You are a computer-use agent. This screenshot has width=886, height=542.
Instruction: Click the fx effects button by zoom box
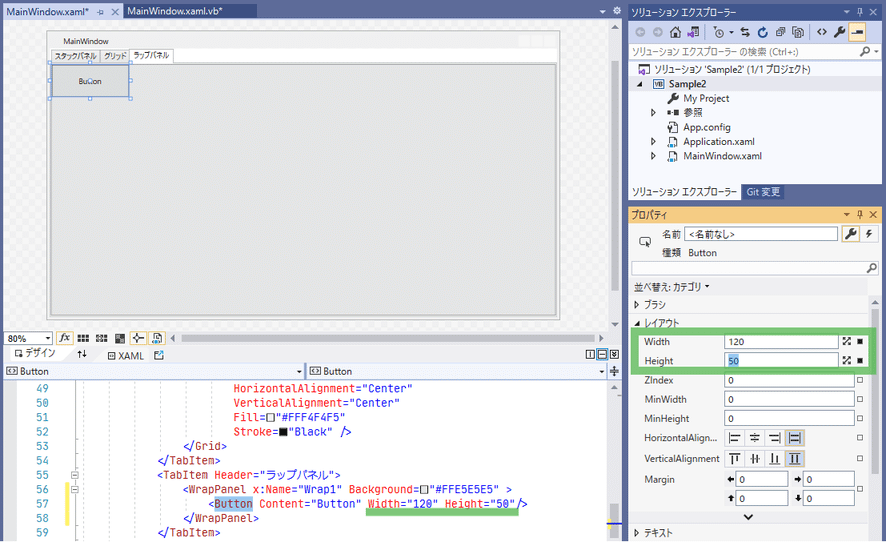tap(64, 339)
